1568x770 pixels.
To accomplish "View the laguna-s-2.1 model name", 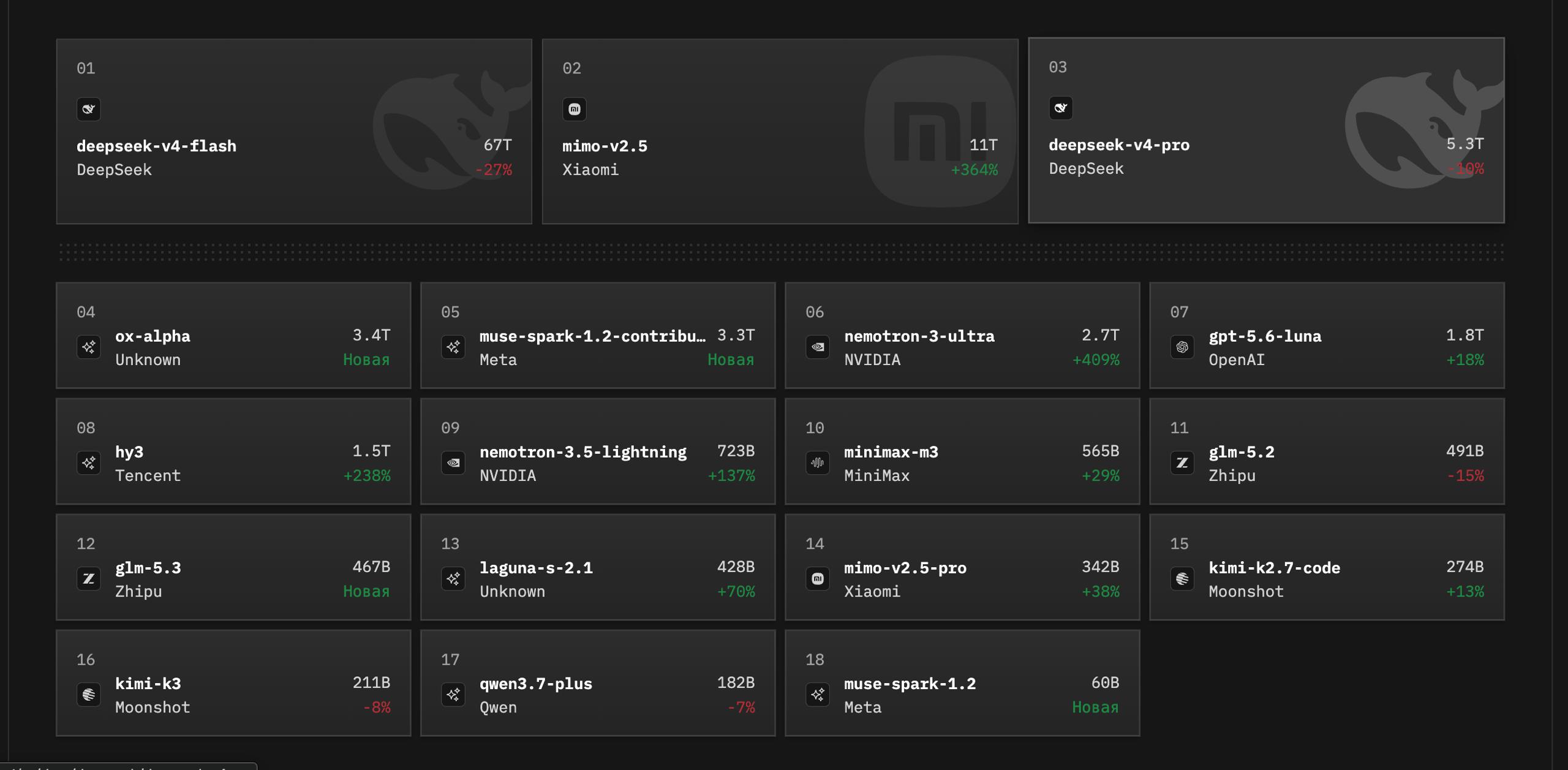I will (536, 568).
